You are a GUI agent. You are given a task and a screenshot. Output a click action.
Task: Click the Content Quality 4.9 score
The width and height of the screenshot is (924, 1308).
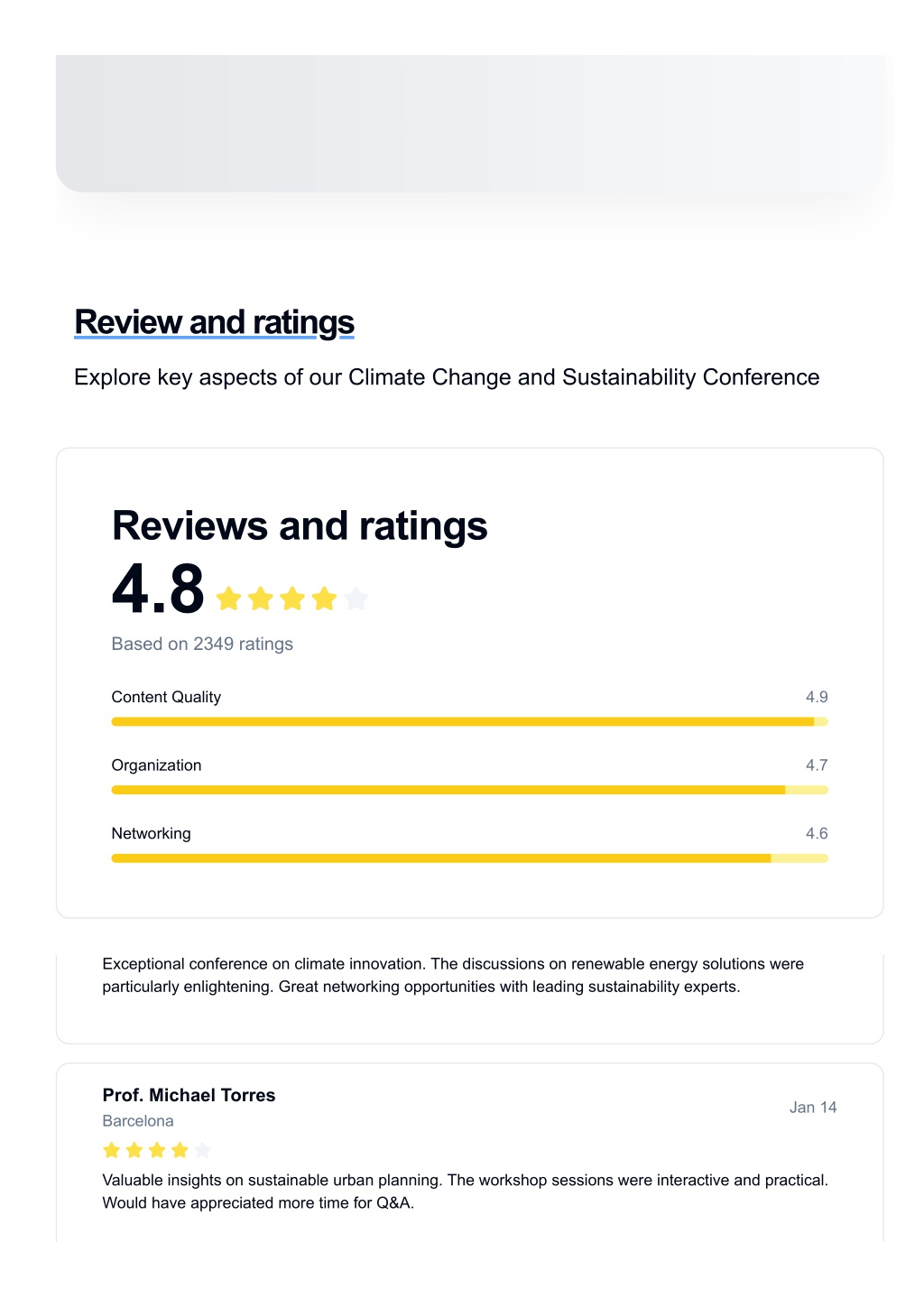pos(817,697)
